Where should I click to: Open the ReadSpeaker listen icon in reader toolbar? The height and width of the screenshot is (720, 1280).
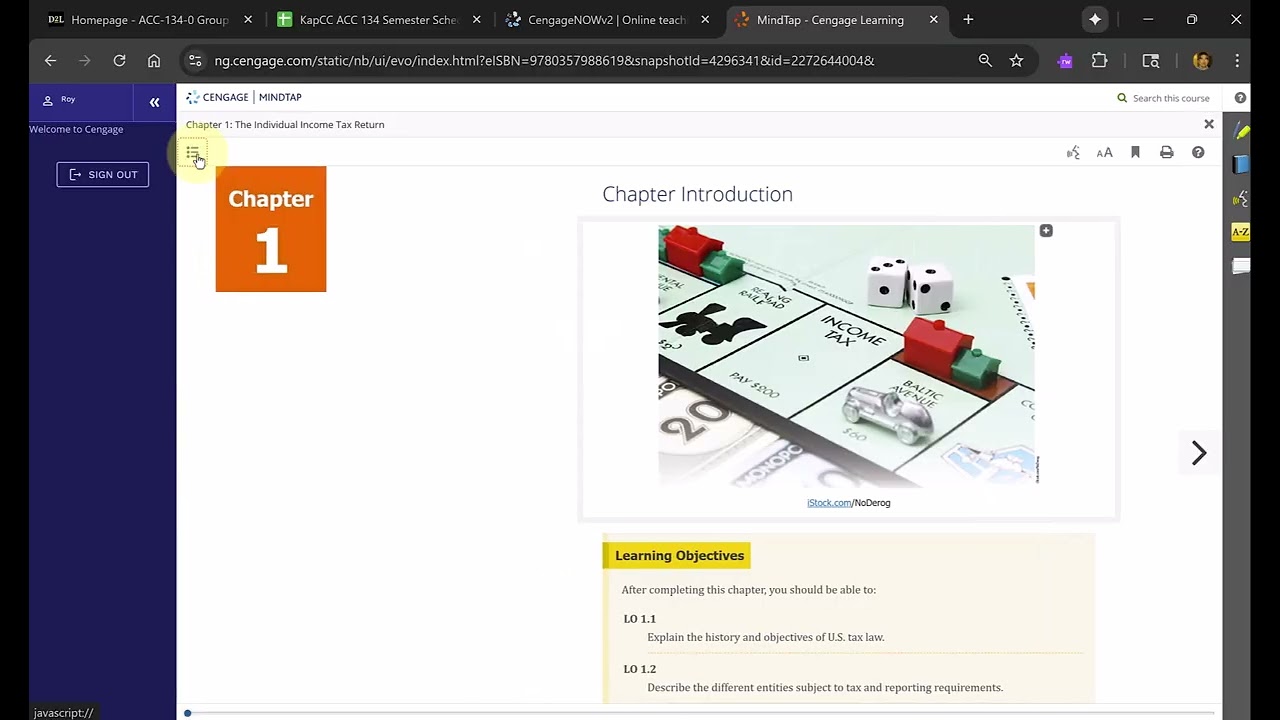[x=1073, y=153]
